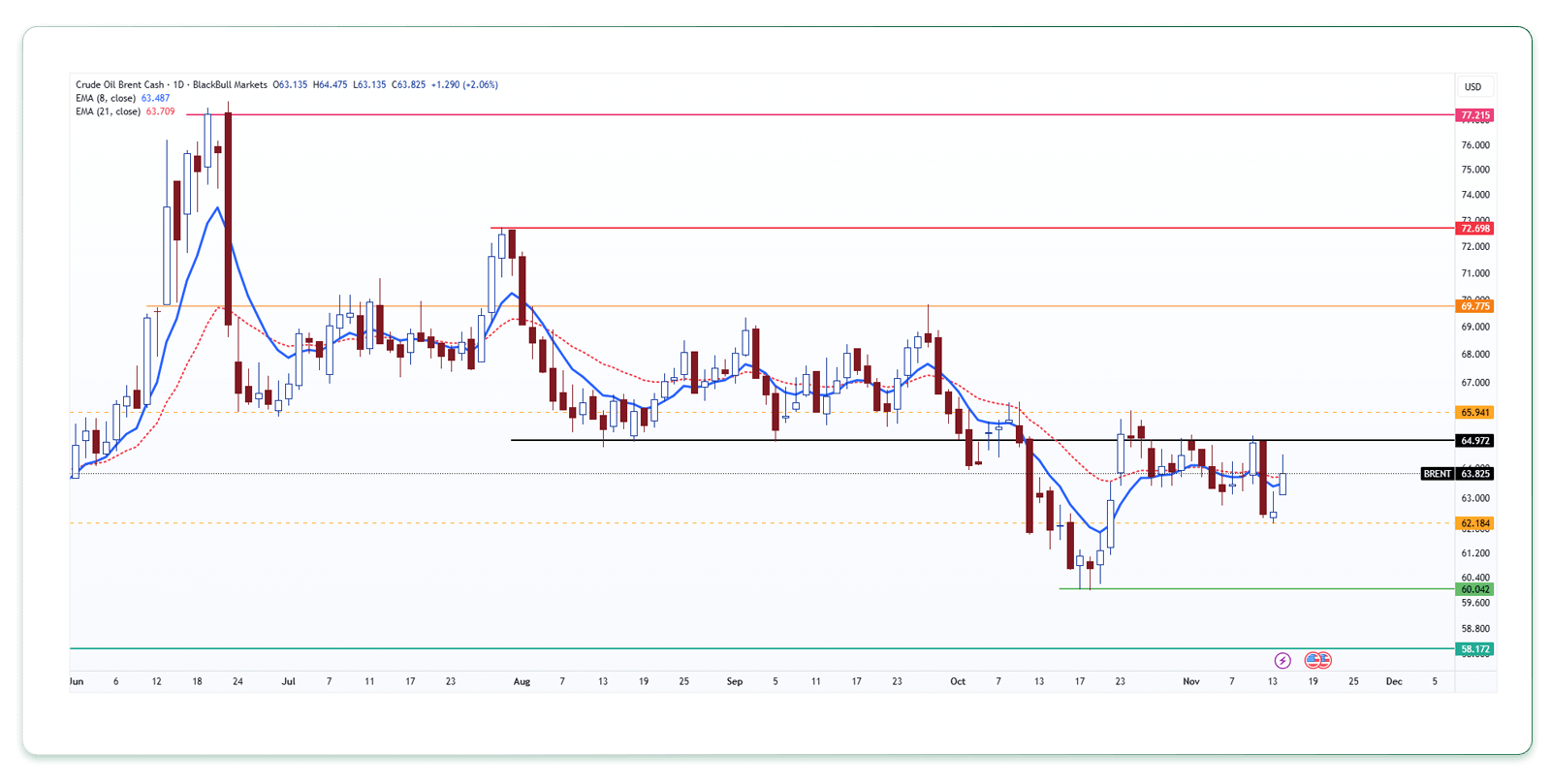Click the Sep label on time axis
The image size is (1551, 784).
click(x=735, y=681)
